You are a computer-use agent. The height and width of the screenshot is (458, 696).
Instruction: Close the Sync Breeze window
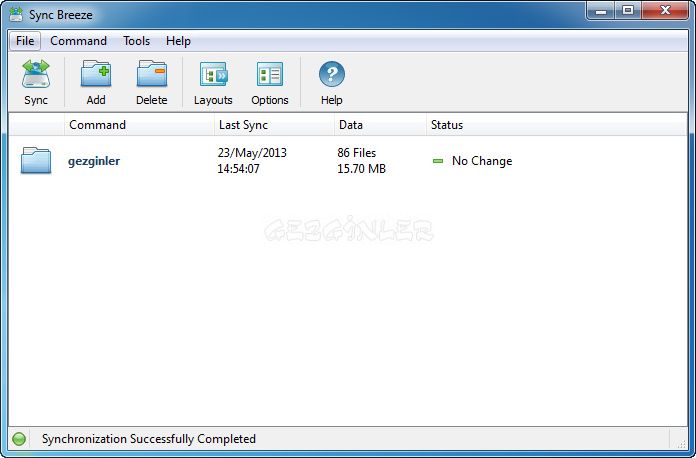coord(665,11)
